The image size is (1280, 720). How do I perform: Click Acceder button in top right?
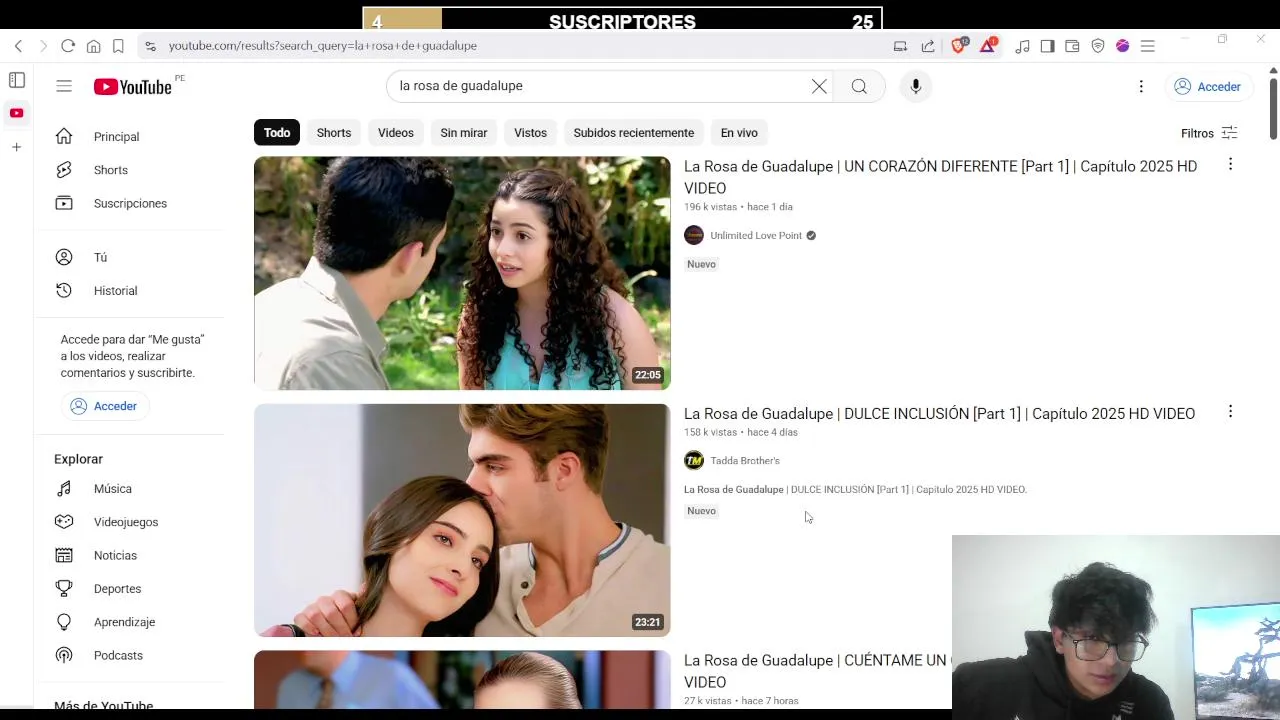pos(1207,87)
